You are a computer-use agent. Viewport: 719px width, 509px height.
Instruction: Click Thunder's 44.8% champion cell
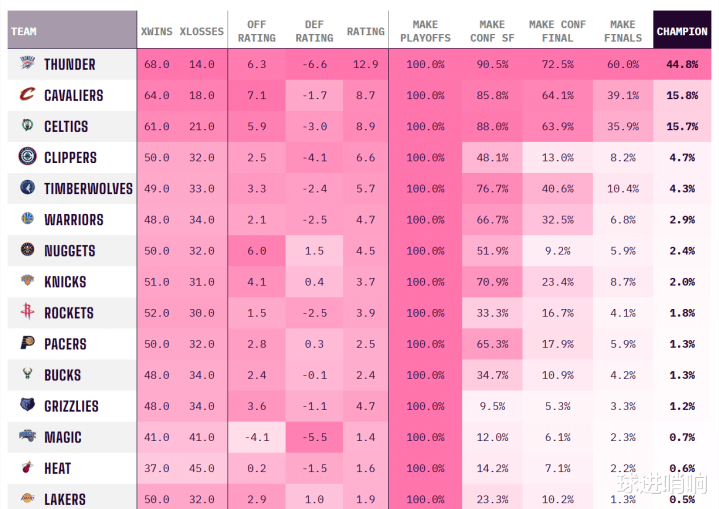[682, 64]
